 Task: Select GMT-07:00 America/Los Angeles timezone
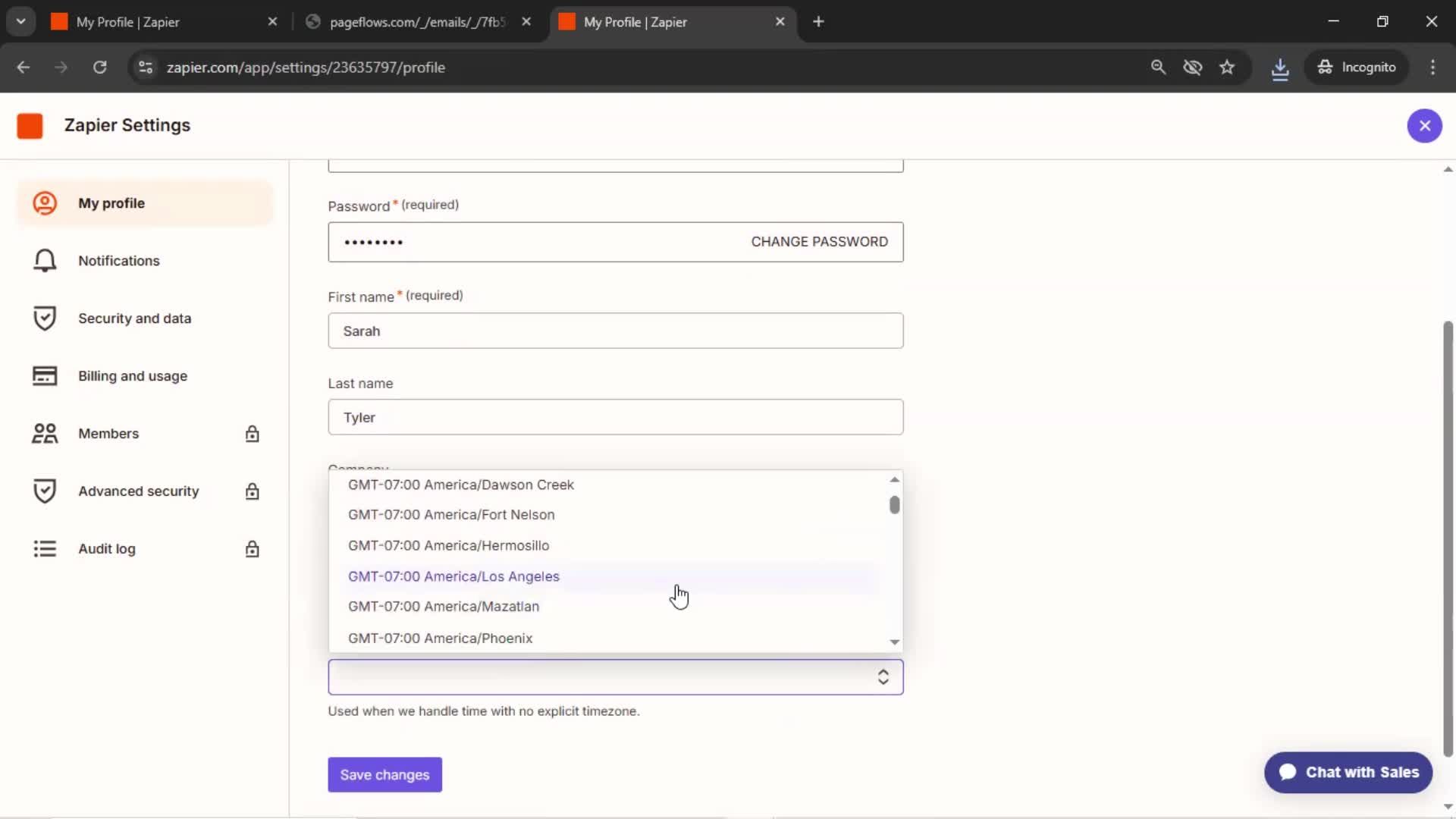(608, 576)
